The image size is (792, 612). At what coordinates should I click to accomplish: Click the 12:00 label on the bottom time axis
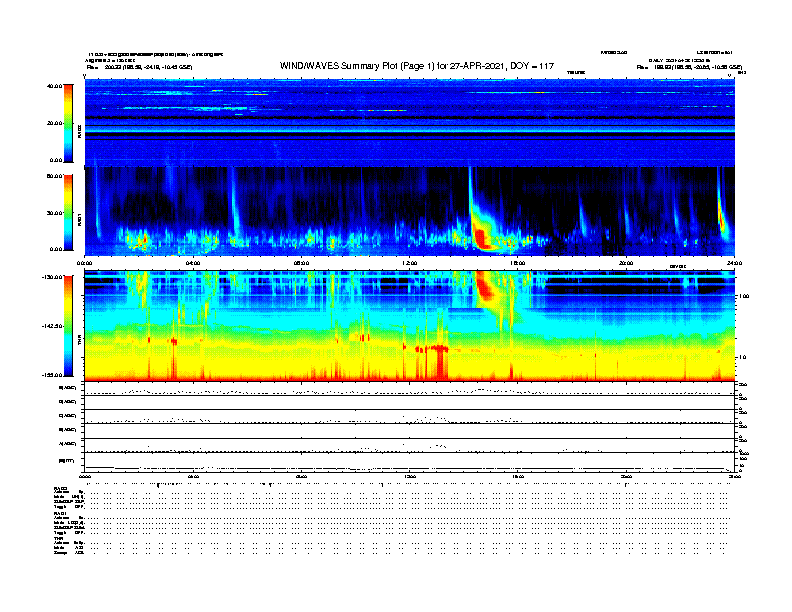pyautogui.click(x=410, y=476)
